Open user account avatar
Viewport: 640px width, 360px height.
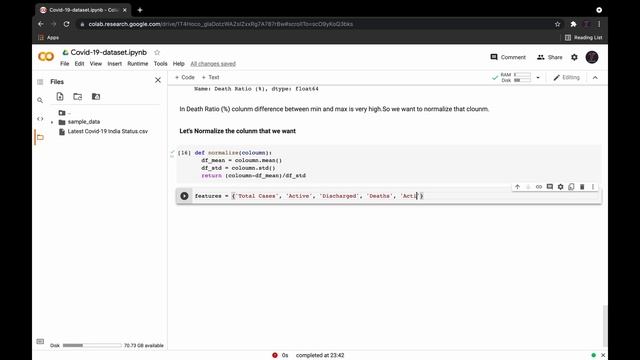(x=592, y=57)
